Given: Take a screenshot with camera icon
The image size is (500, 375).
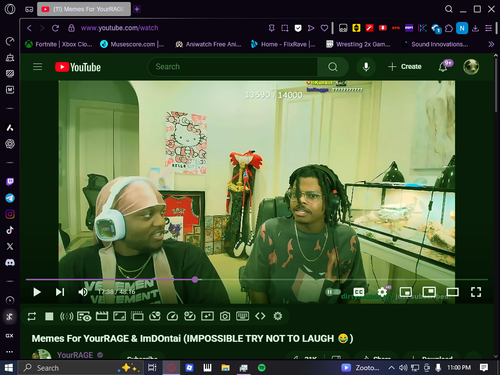Looking at the screenshot, I should [225, 316].
